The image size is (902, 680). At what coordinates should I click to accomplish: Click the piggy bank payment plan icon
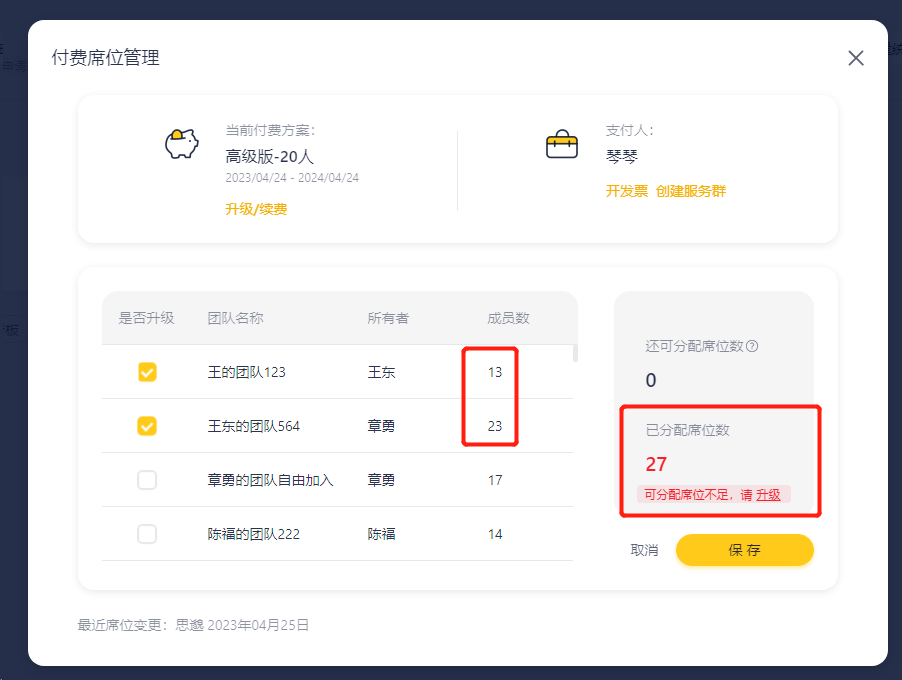(x=182, y=145)
